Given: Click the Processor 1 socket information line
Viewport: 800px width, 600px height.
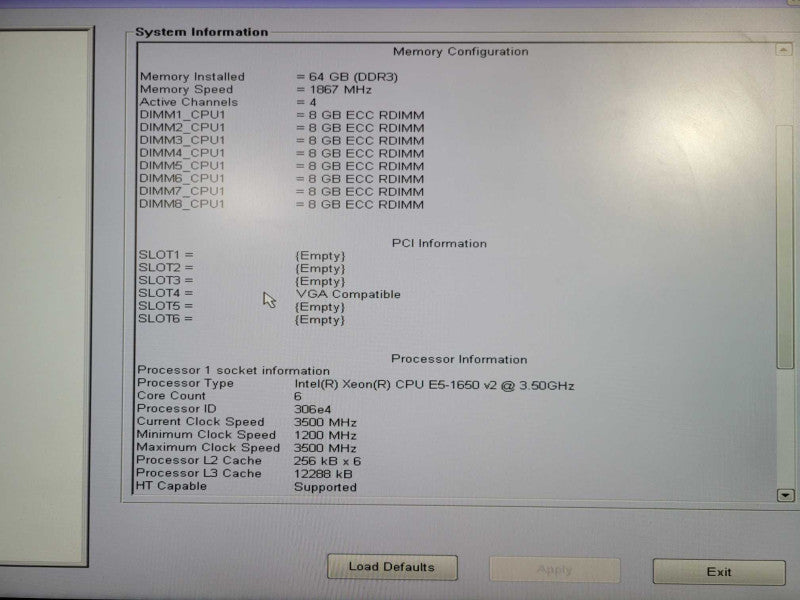Looking at the screenshot, I should click(x=233, y=370).
